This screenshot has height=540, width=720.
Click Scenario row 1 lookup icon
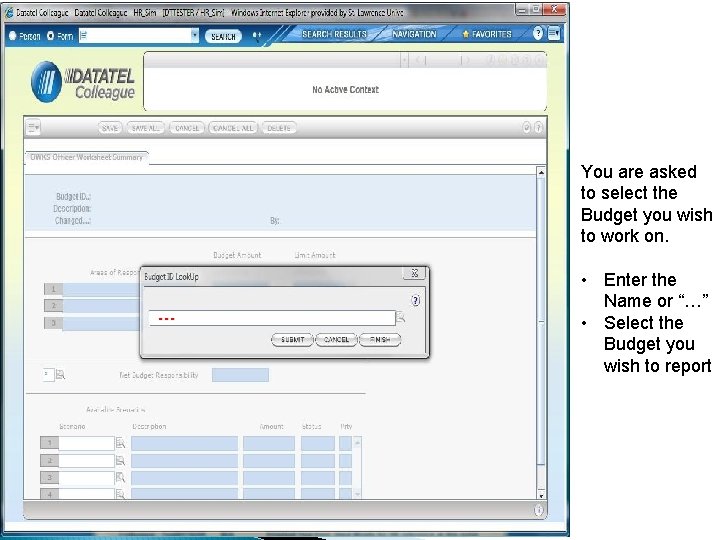[x=120, y=443]
